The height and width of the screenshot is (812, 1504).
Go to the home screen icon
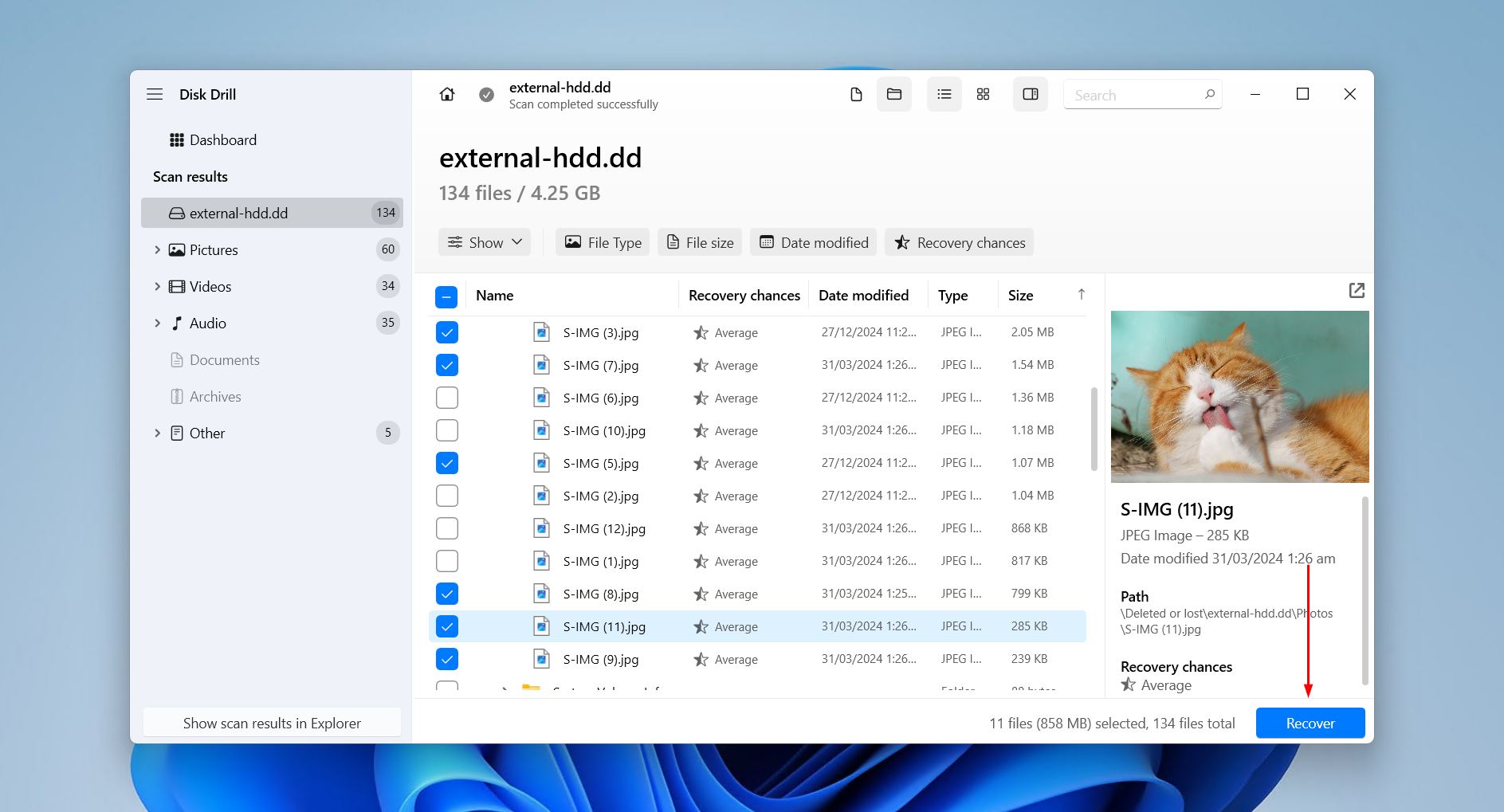click(447, 94)
